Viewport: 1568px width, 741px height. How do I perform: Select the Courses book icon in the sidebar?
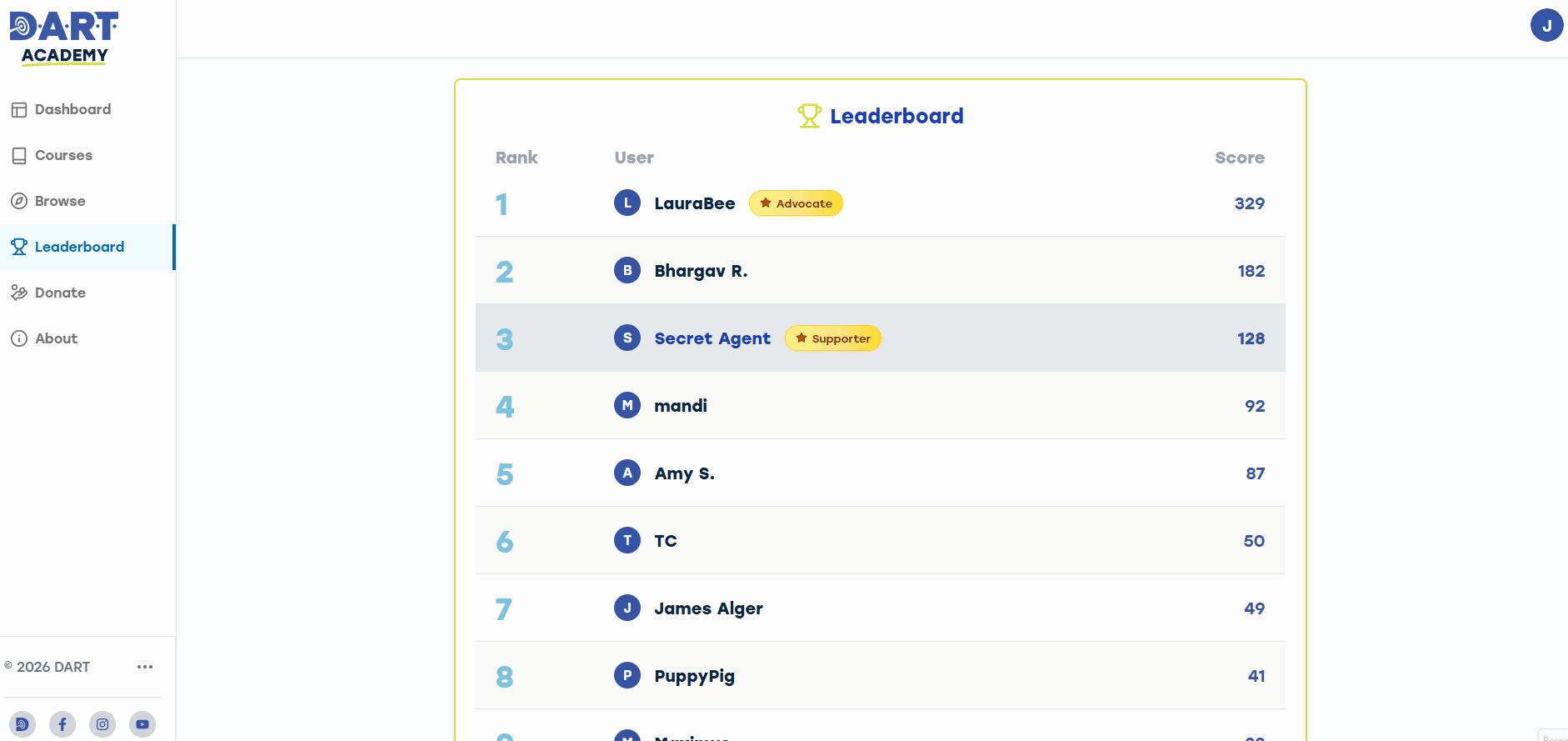point(18,155)
